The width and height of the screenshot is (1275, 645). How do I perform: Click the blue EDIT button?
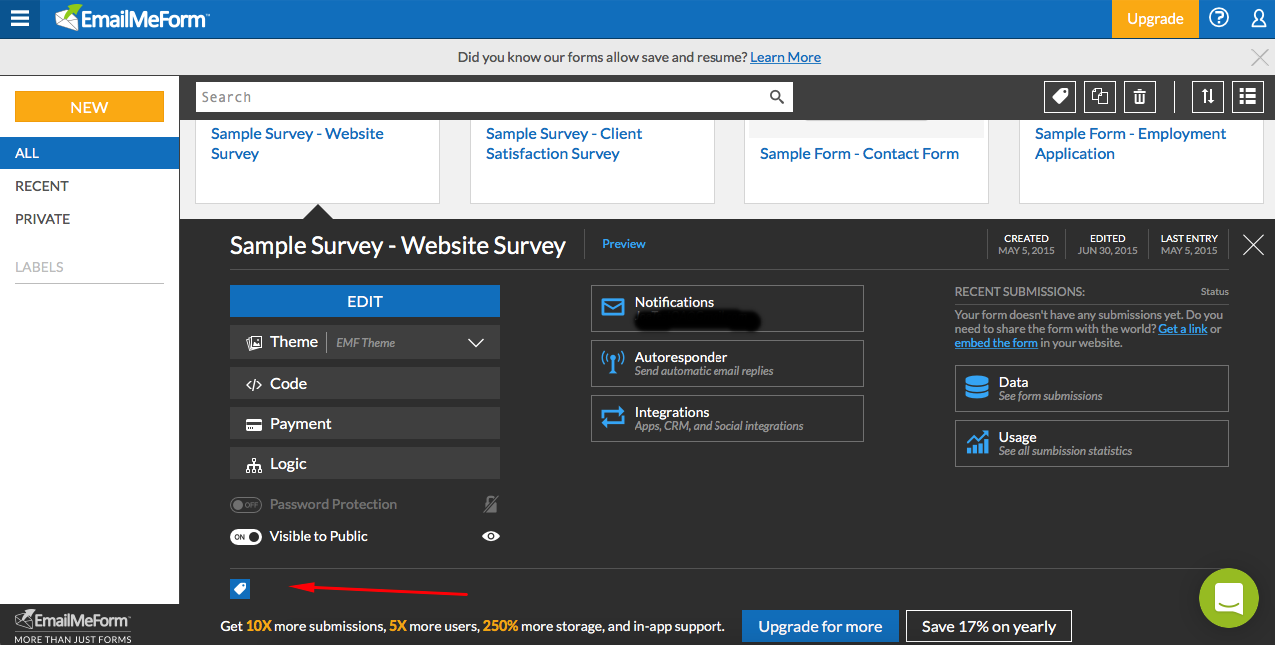pyautogui.click(x=365, y=301)
